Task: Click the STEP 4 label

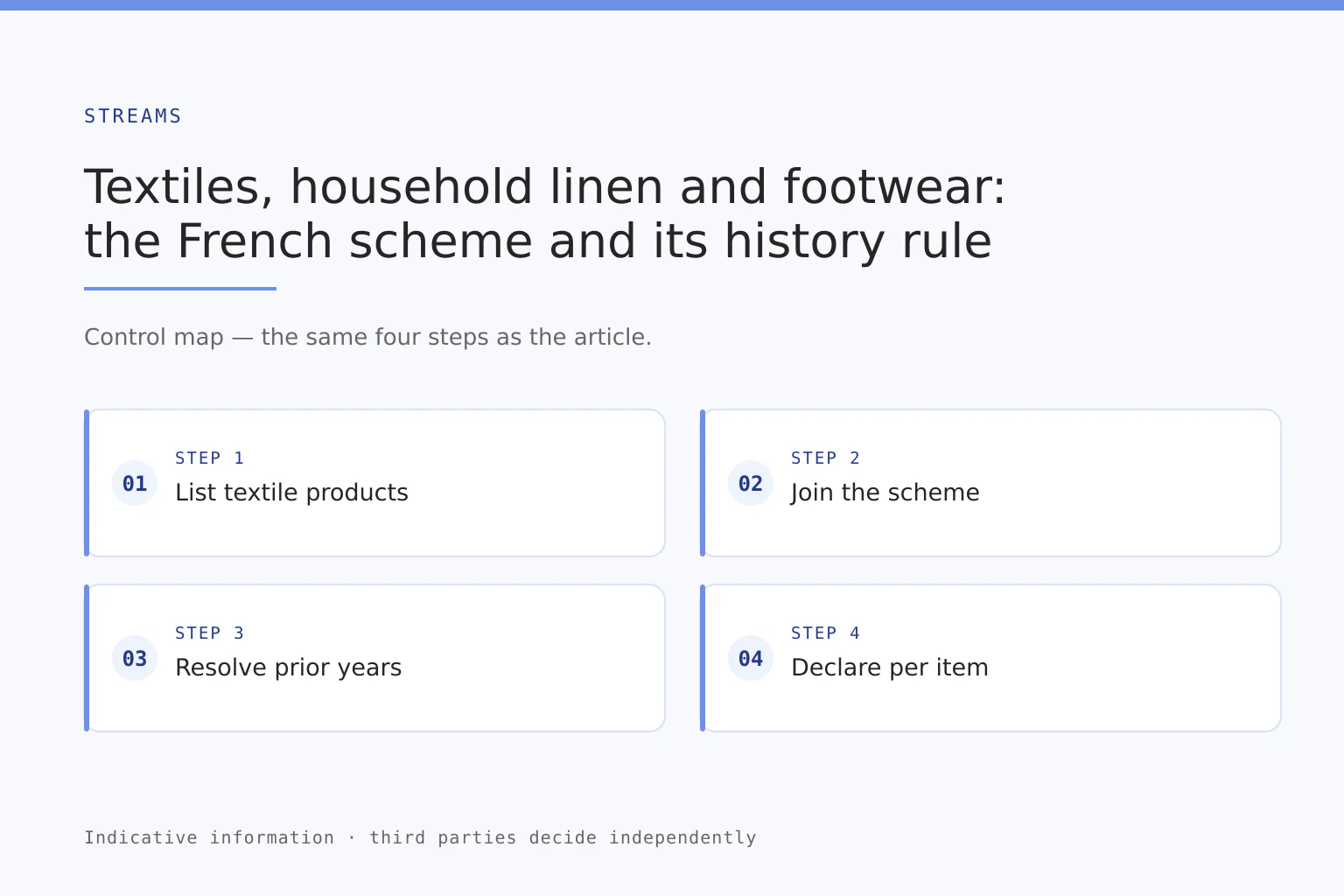Action: click(825, 633)
